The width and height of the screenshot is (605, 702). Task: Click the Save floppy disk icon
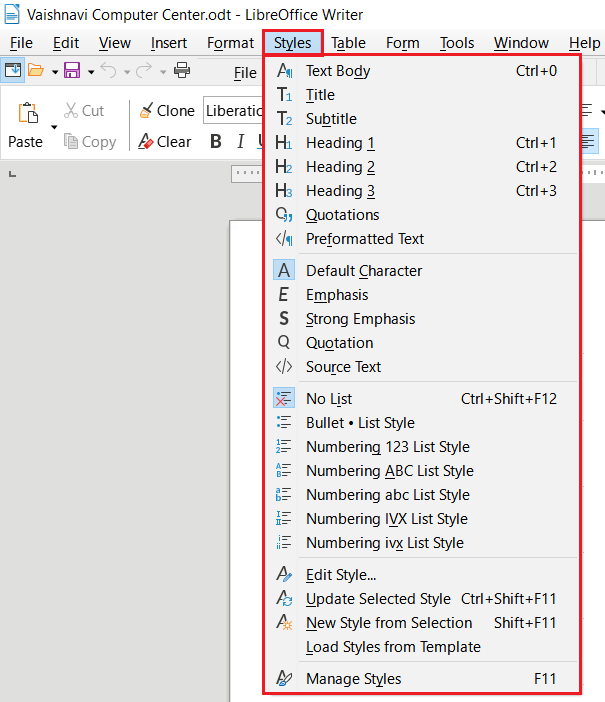tap(72, 70)
